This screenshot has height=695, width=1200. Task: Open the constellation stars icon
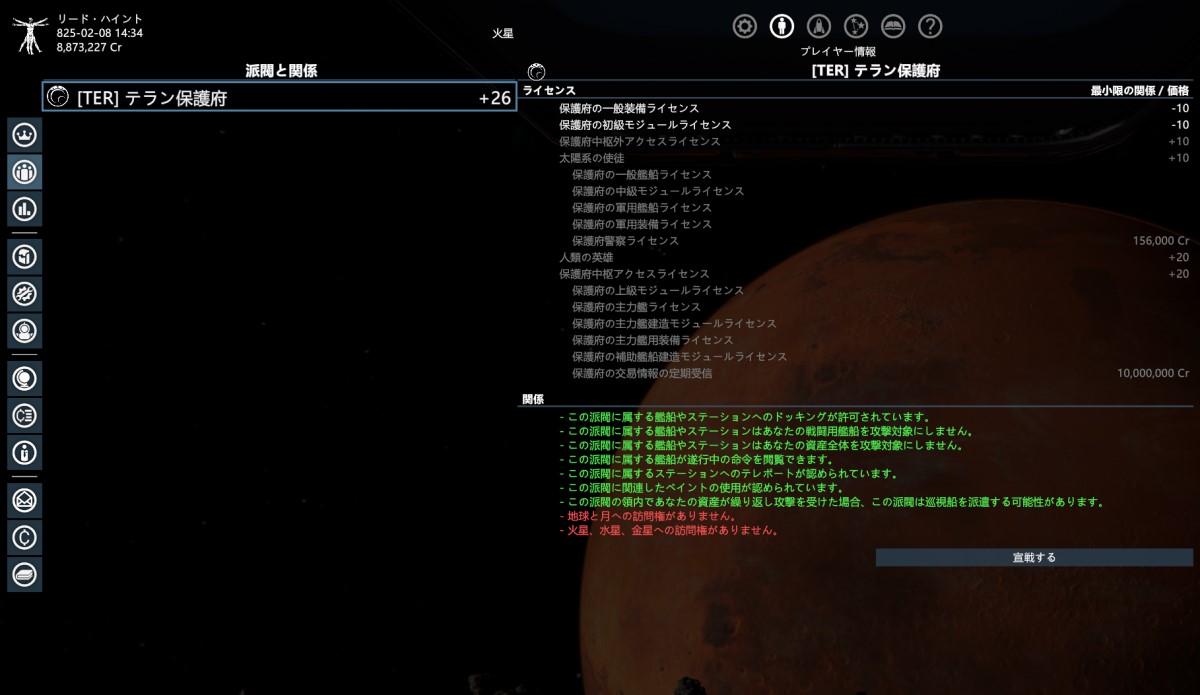(x=856, y=27)
